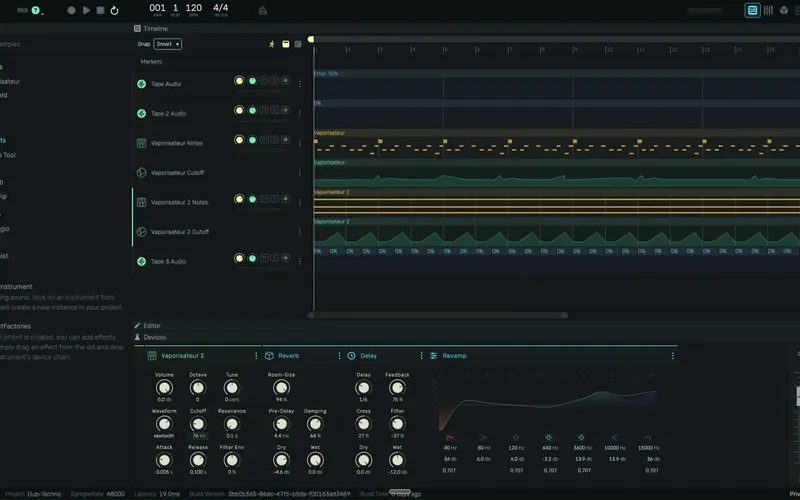This screenshot has height=500, width=800.
Task: Toggle the grey regions view icon
Action: 298,44
